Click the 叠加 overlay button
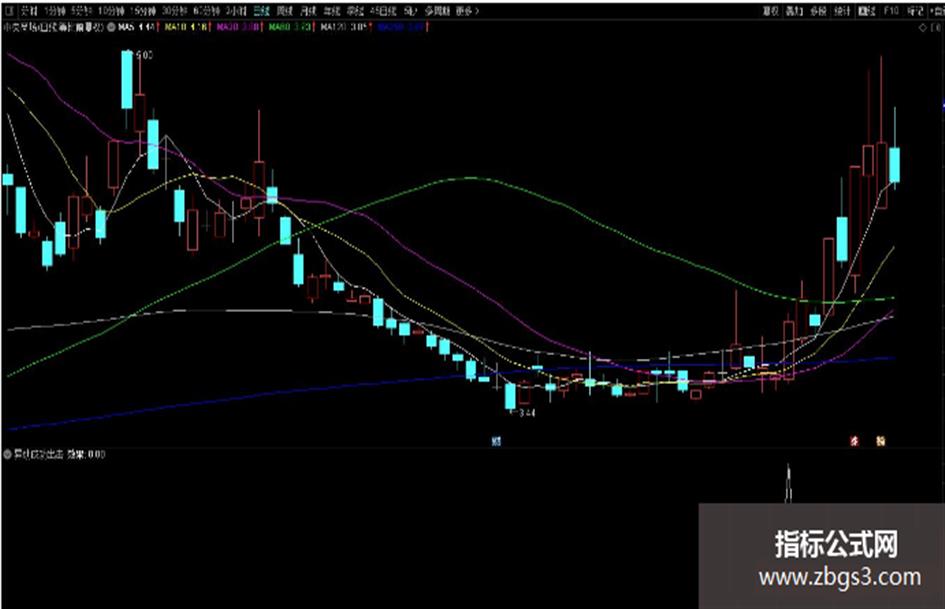This screenshot has height=609, width=945. pyautogui.click(x=794, y=11)
